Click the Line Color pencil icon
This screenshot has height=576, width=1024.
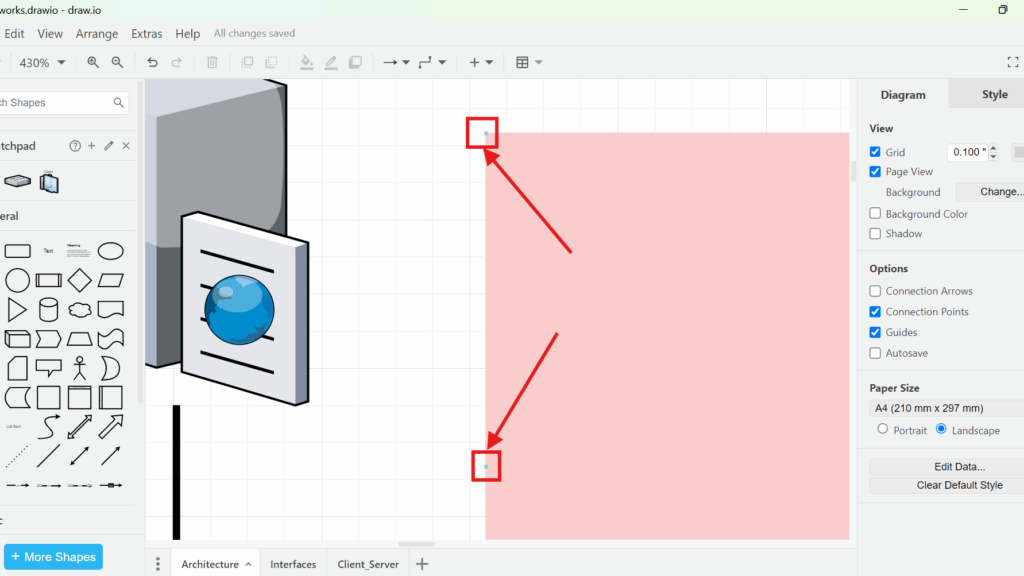pyautogui.click(x=331, y=62)
